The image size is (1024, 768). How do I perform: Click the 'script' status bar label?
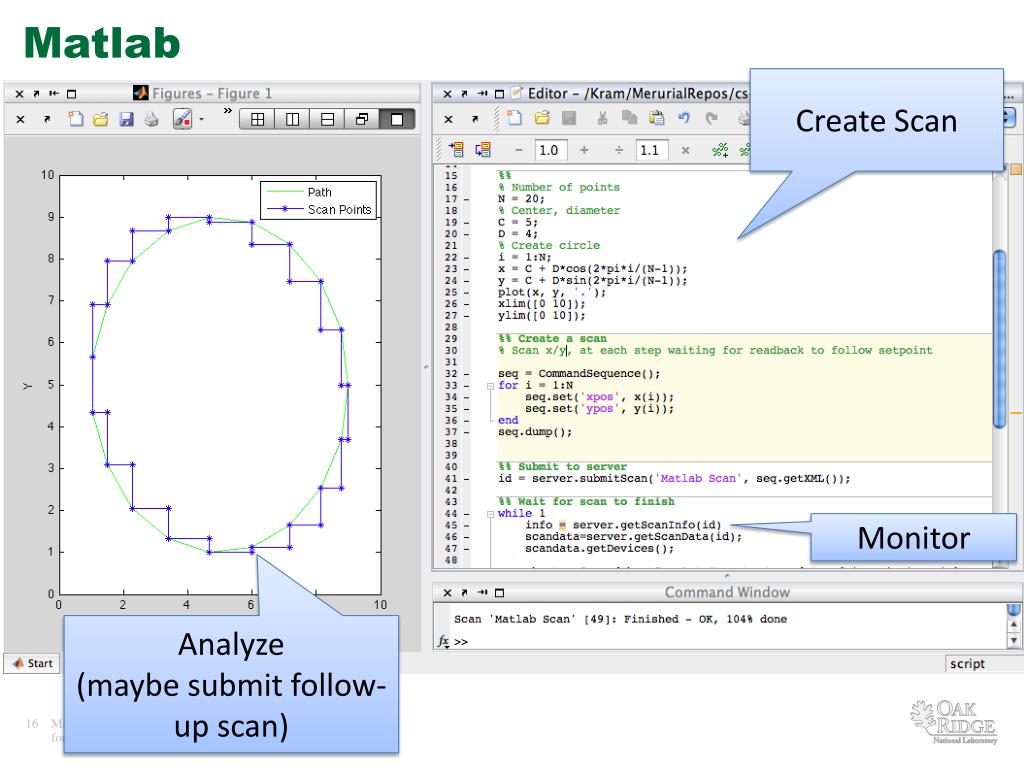click(967, 664)
